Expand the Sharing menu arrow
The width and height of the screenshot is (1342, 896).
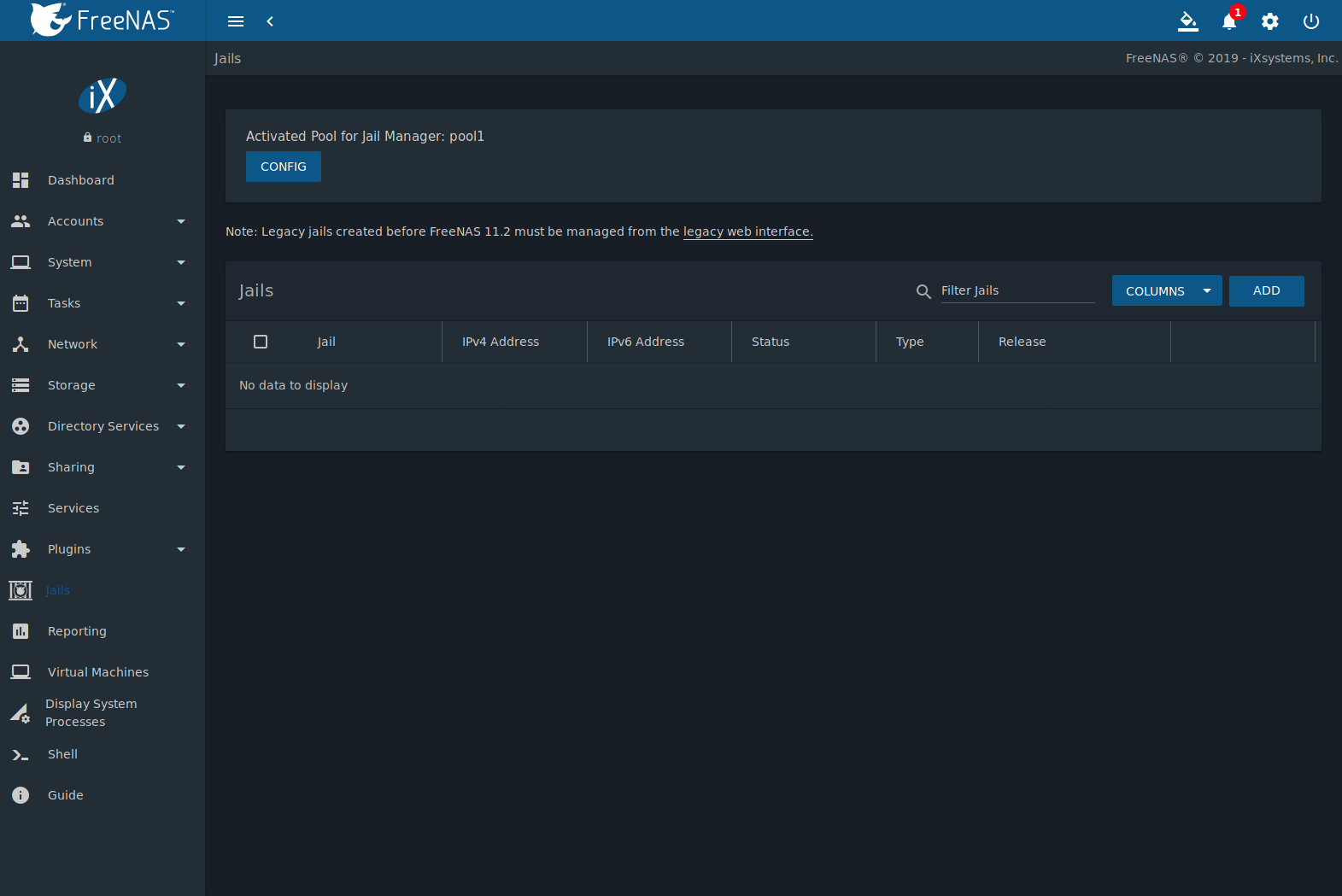pos(181,467)
